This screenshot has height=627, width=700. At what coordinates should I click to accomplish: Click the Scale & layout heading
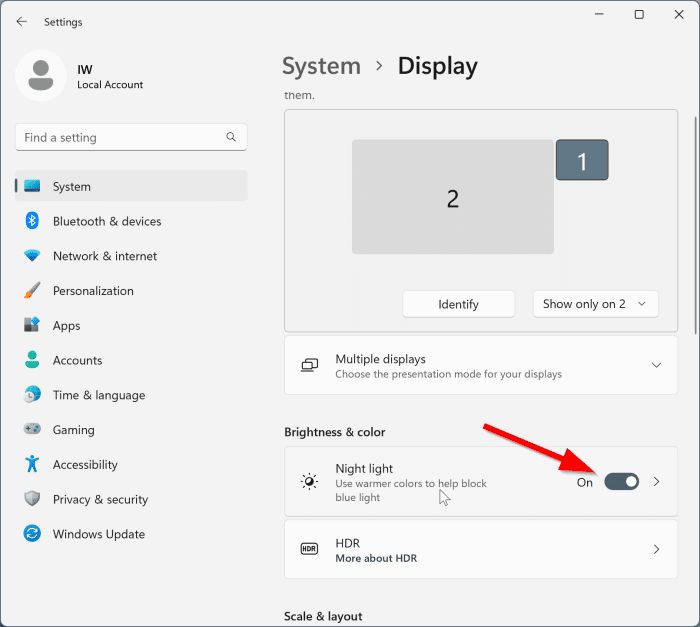point(323,616)
